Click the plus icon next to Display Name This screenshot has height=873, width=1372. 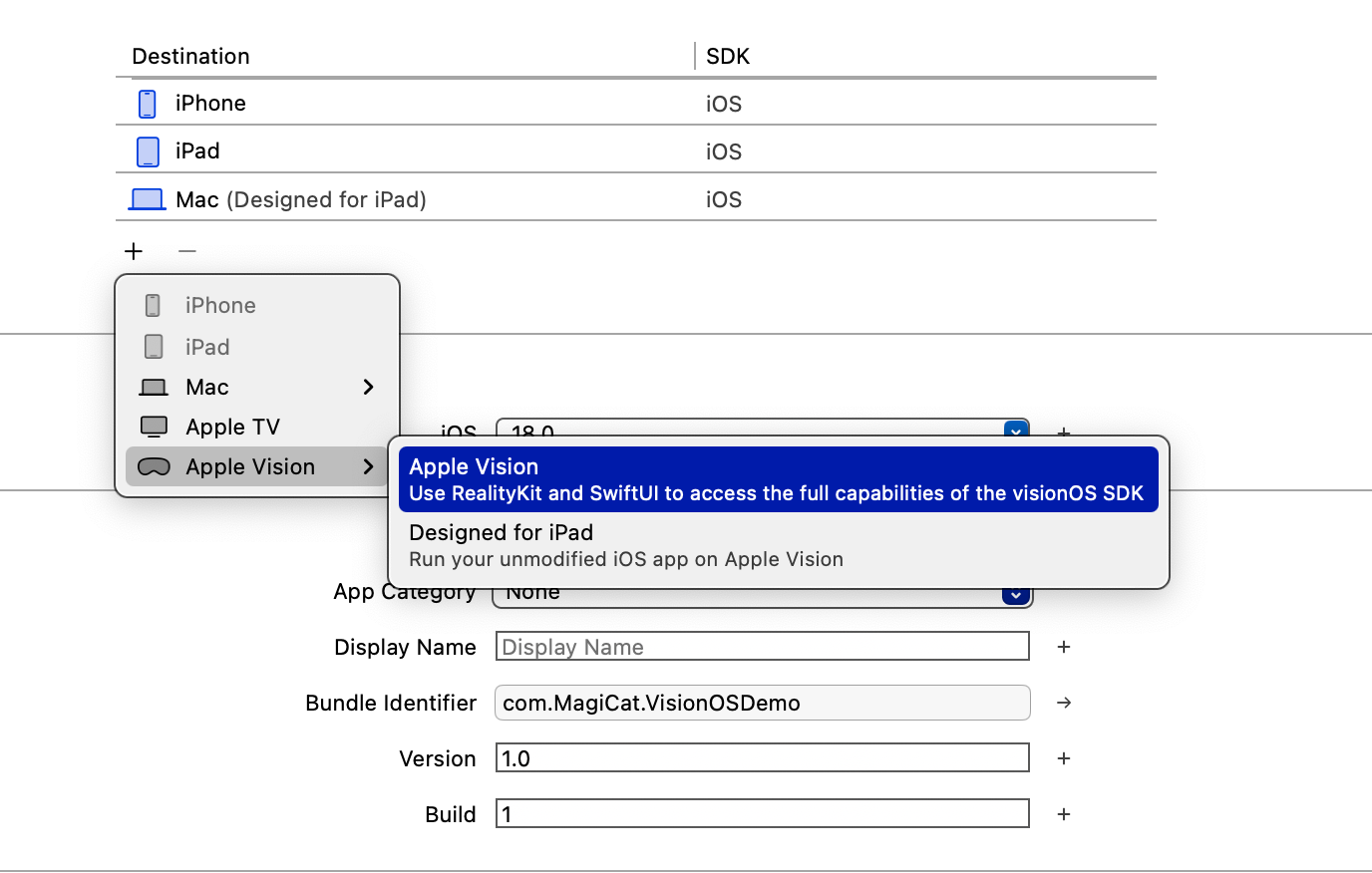pyautogui.click(x=1064, y=647)
